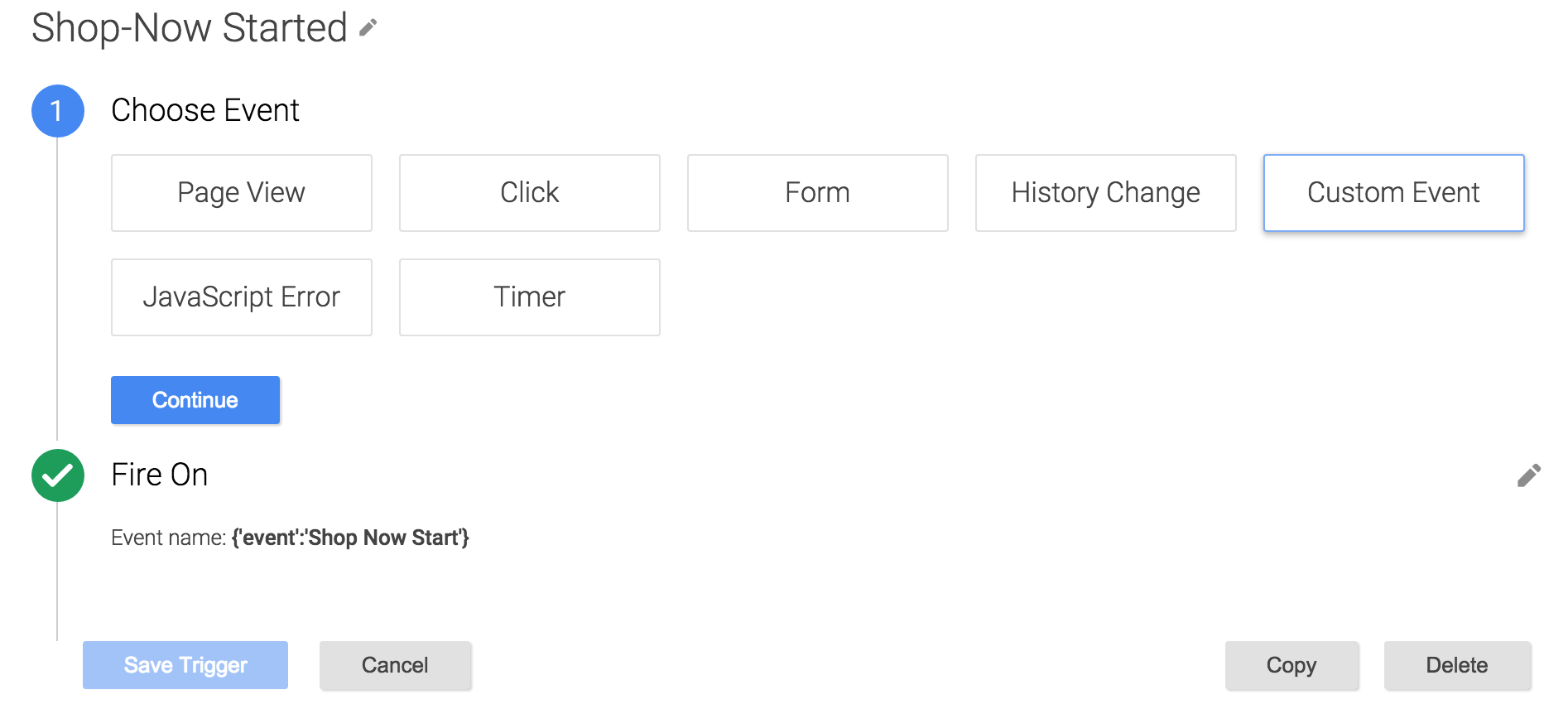The image size is (1568, 714).
Task: Pick the JavaScript Error event
Action: click(x=241, y=297)
